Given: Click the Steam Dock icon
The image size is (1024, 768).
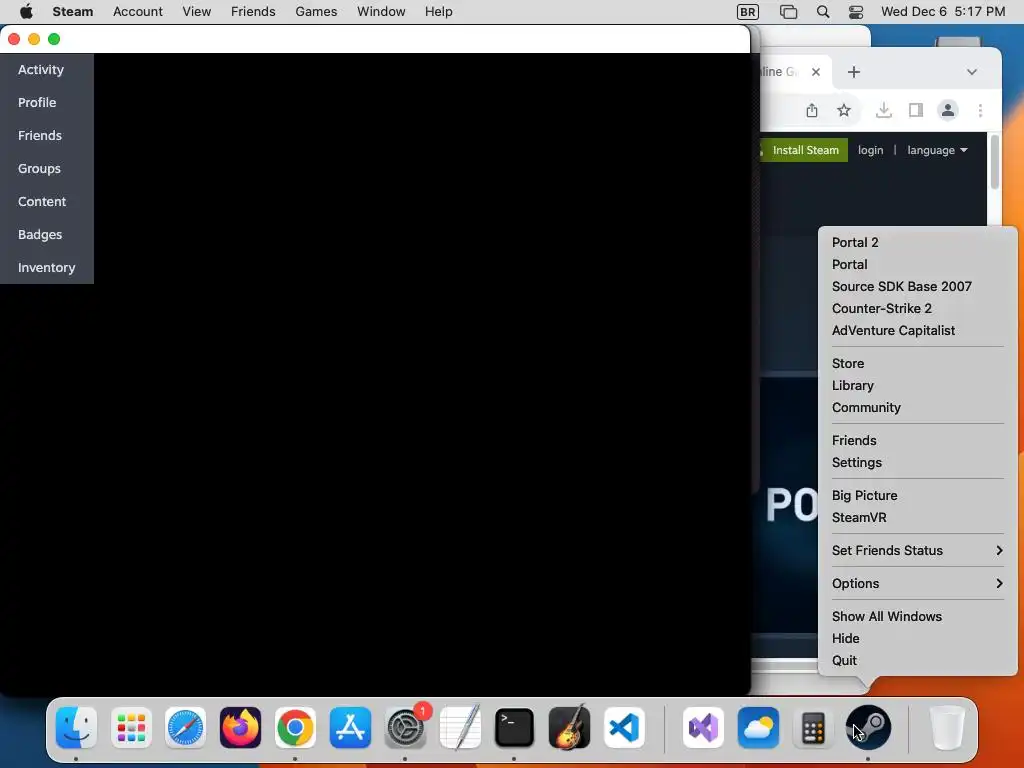Looking at the screenshot, I should [868, 727].
